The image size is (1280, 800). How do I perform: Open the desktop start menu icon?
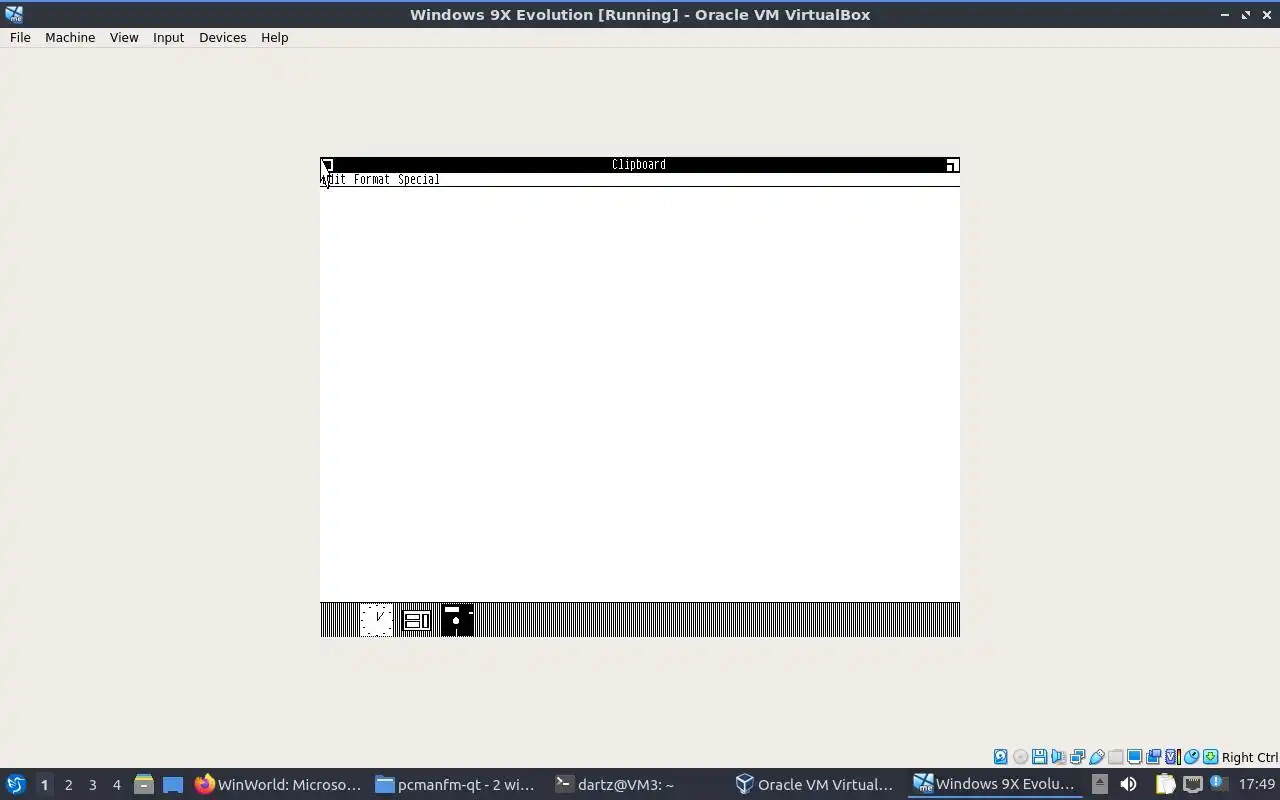click(15, 784)
